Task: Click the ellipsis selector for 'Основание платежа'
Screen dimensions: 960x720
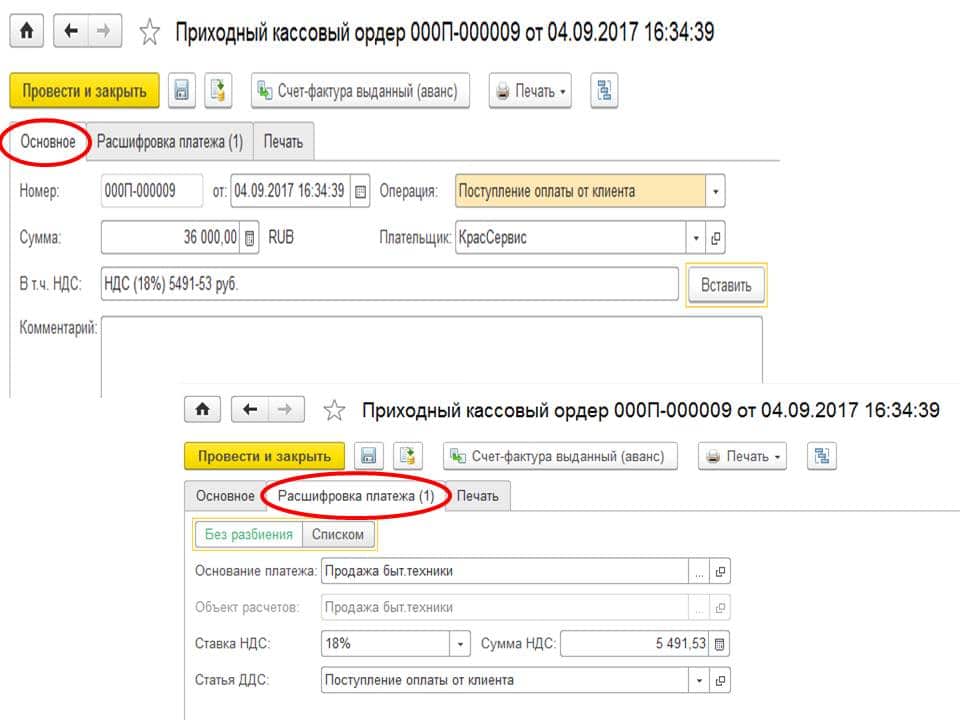Action: tap(699, 571)
